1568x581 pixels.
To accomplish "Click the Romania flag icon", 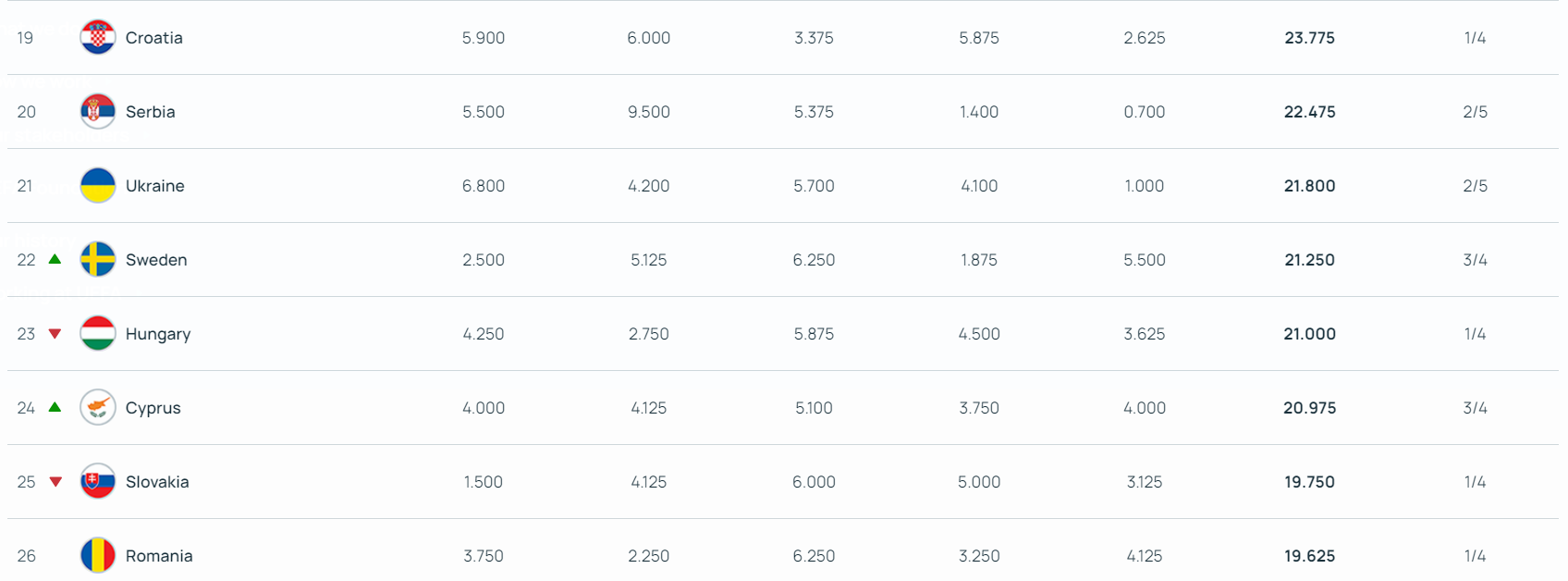I will [97, 555].
